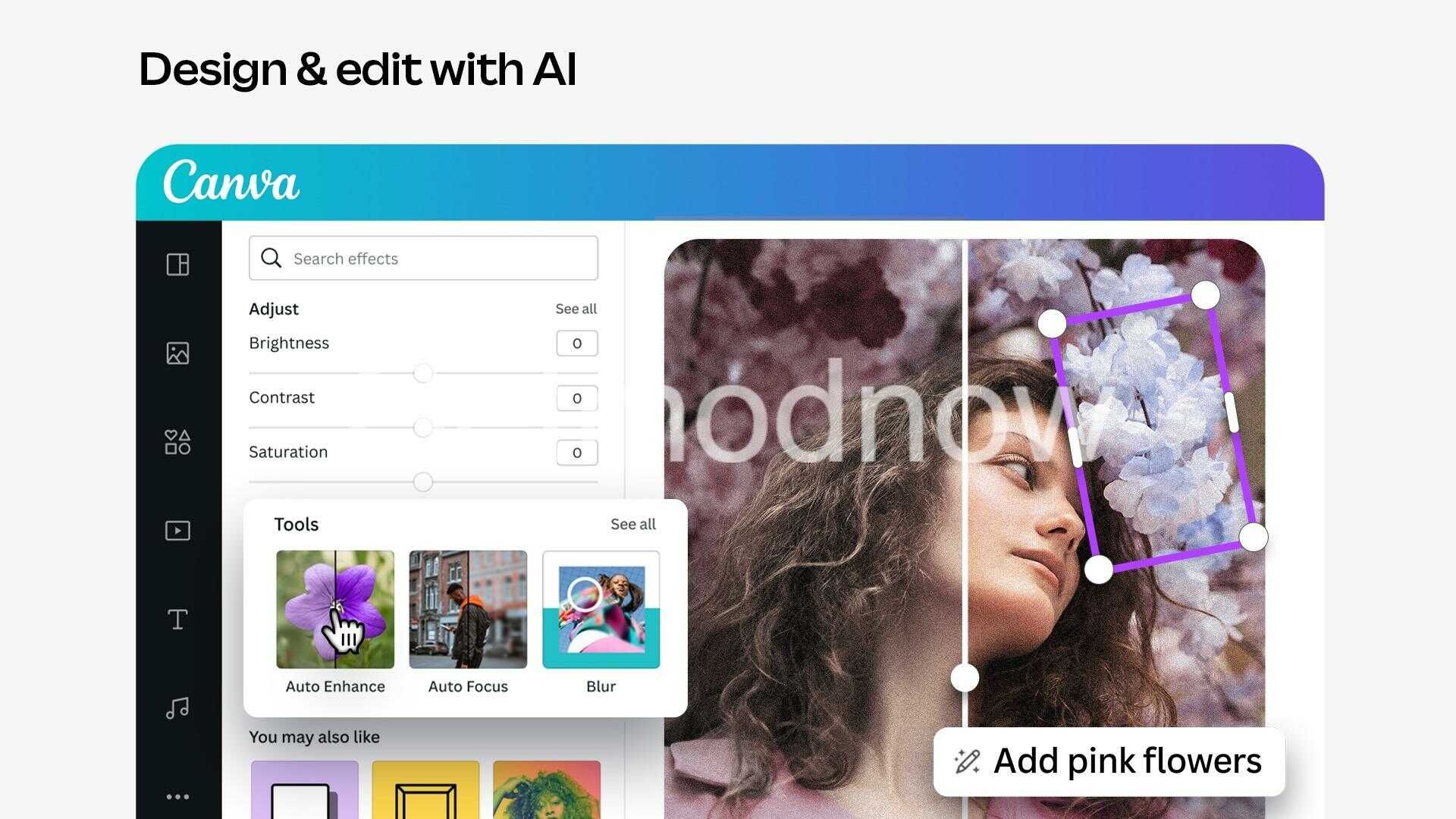The width and height of the screenshot is (1456, 819).
Task: Click the Auto Focus tool thumbnail
Action: click(x=466, y=610)
